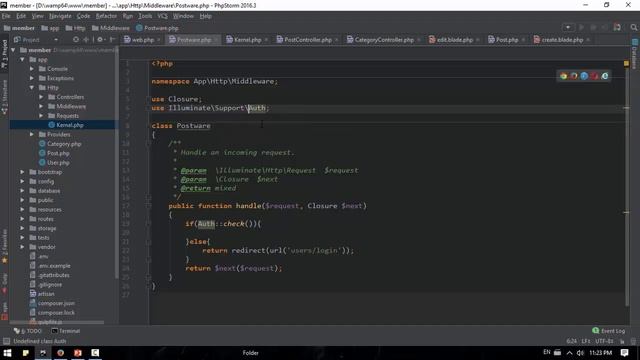Open PowerPoint taskbar icon
This screenshot has height=360, width=640.
(x=78, y=353)
